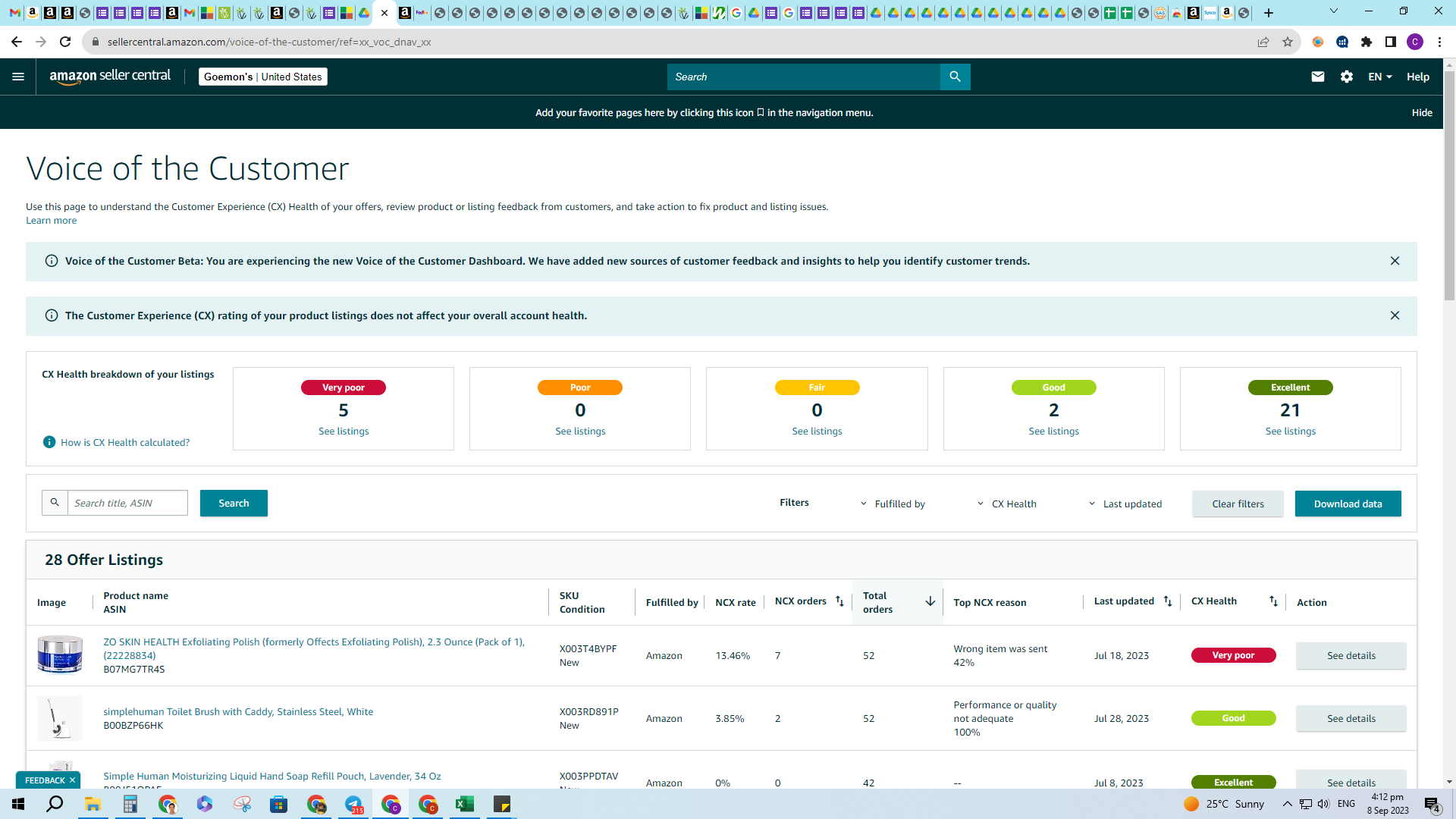1456x819 pixels.
Task: Expand the Fulfilled by filter dropdown
Action: coord(893,504)
